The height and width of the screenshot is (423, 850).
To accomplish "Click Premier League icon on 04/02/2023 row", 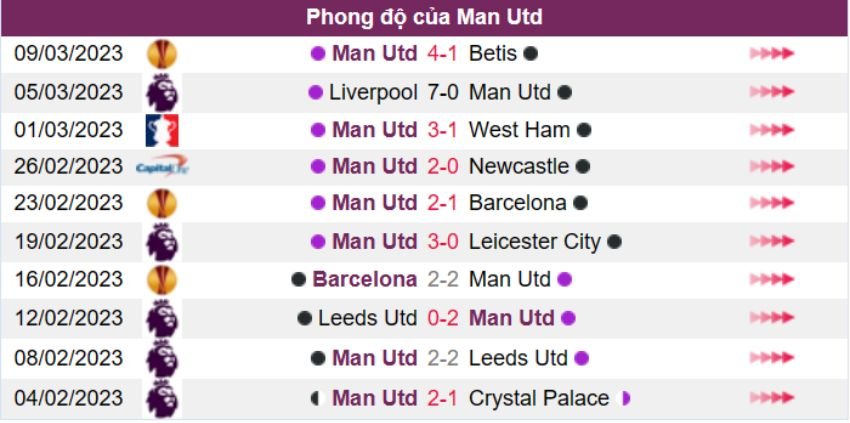I will click(x=161, y=398).
